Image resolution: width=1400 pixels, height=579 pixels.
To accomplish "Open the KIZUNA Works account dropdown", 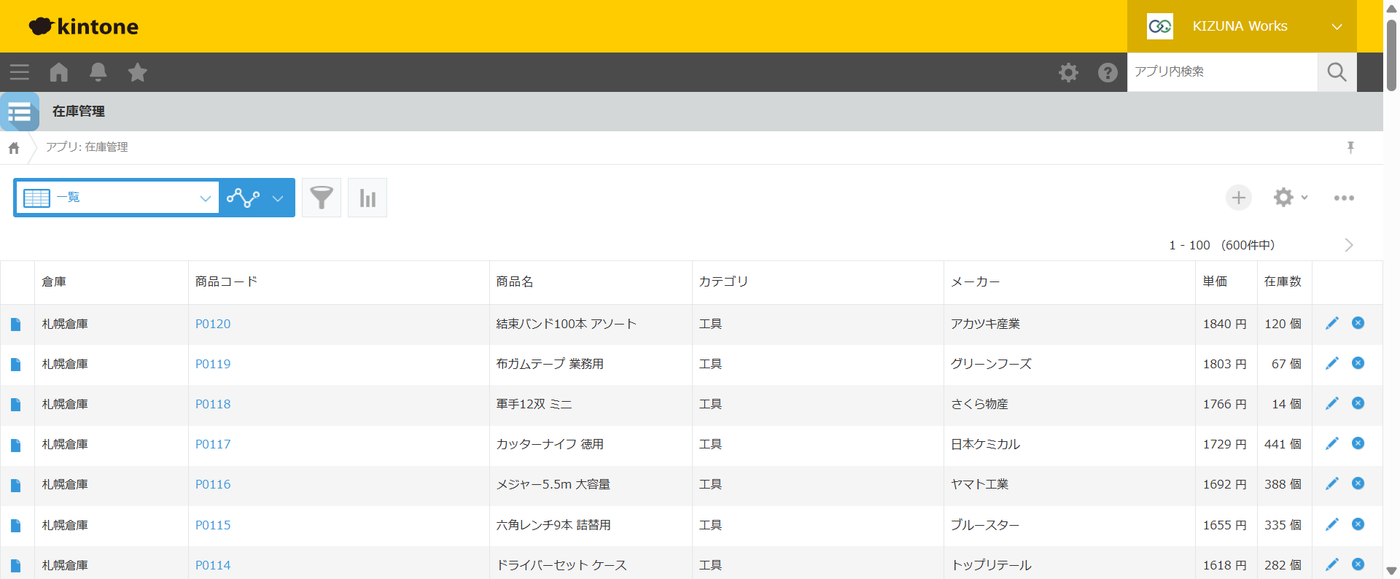I will pos(1242,26).
